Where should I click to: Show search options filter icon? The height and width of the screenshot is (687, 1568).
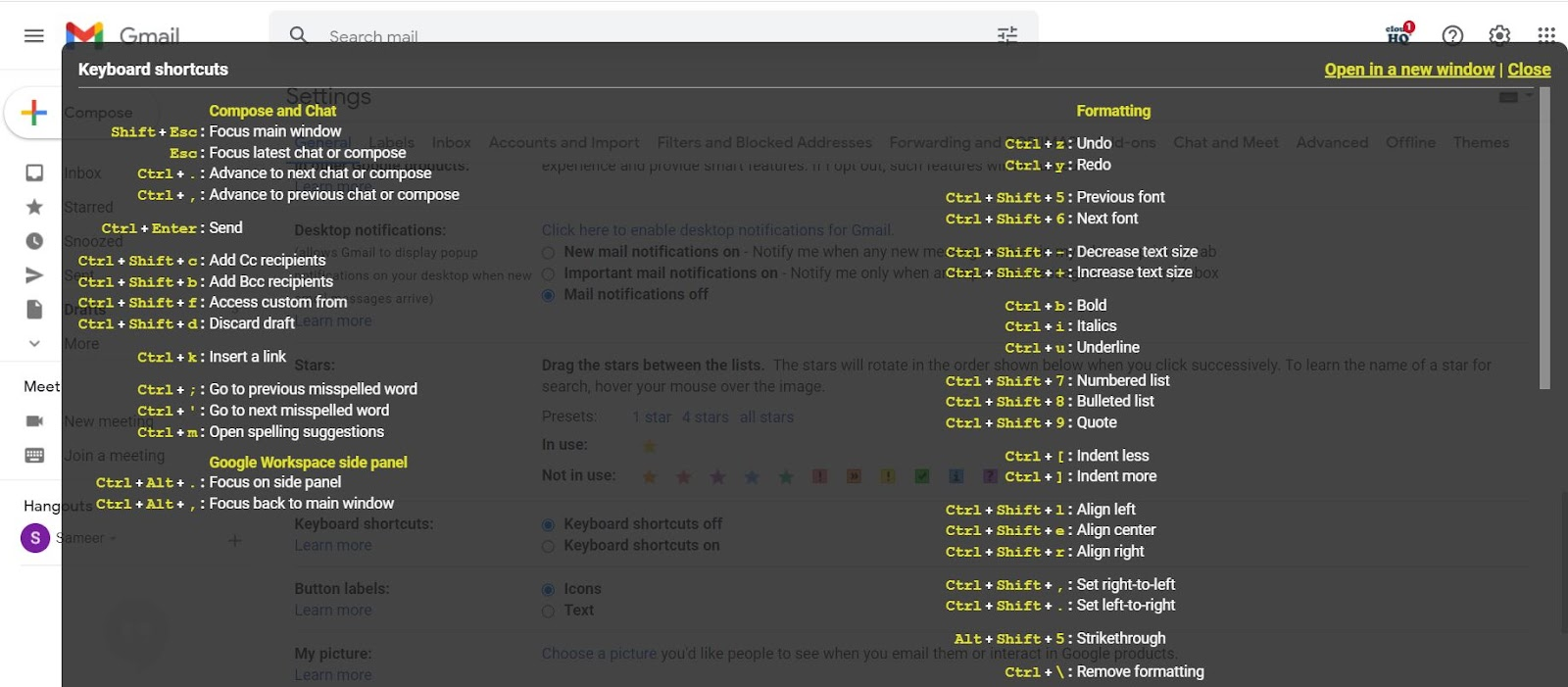1007,35
